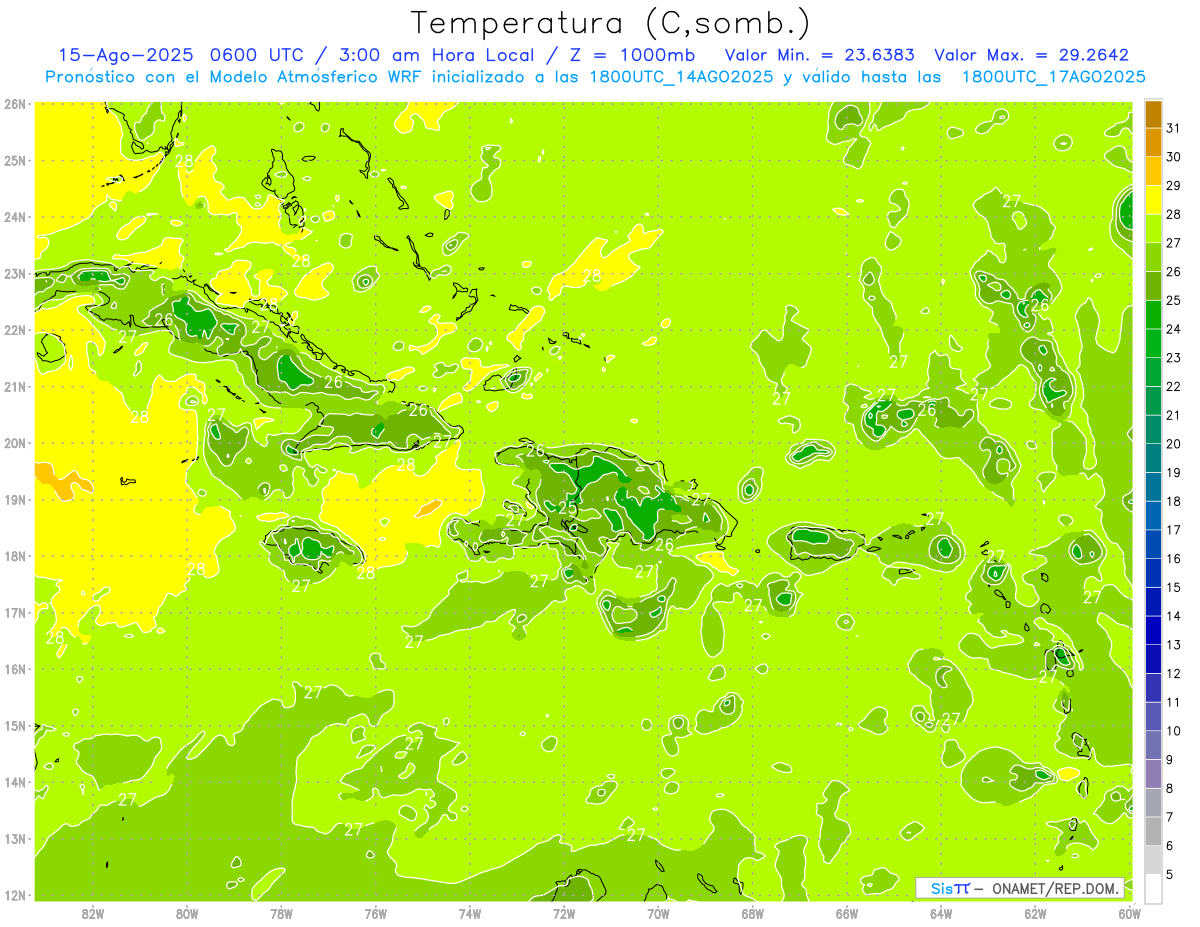1200x927 pixels.
Task: Click the color scale label 29
Action: pos(1174,186)
